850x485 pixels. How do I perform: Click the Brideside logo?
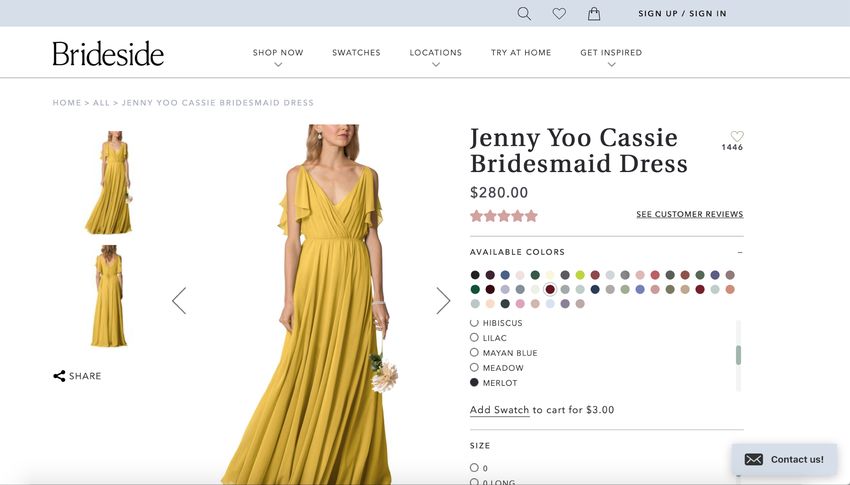[108, 54]
